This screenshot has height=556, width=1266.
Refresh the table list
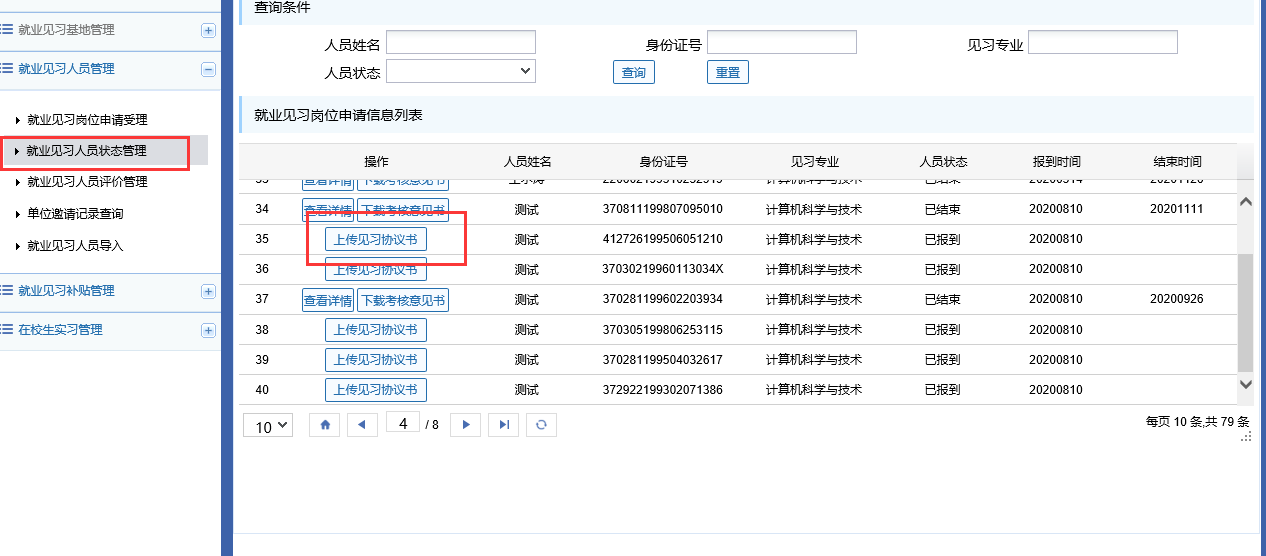pyautogui.click(x=542, y=425)
